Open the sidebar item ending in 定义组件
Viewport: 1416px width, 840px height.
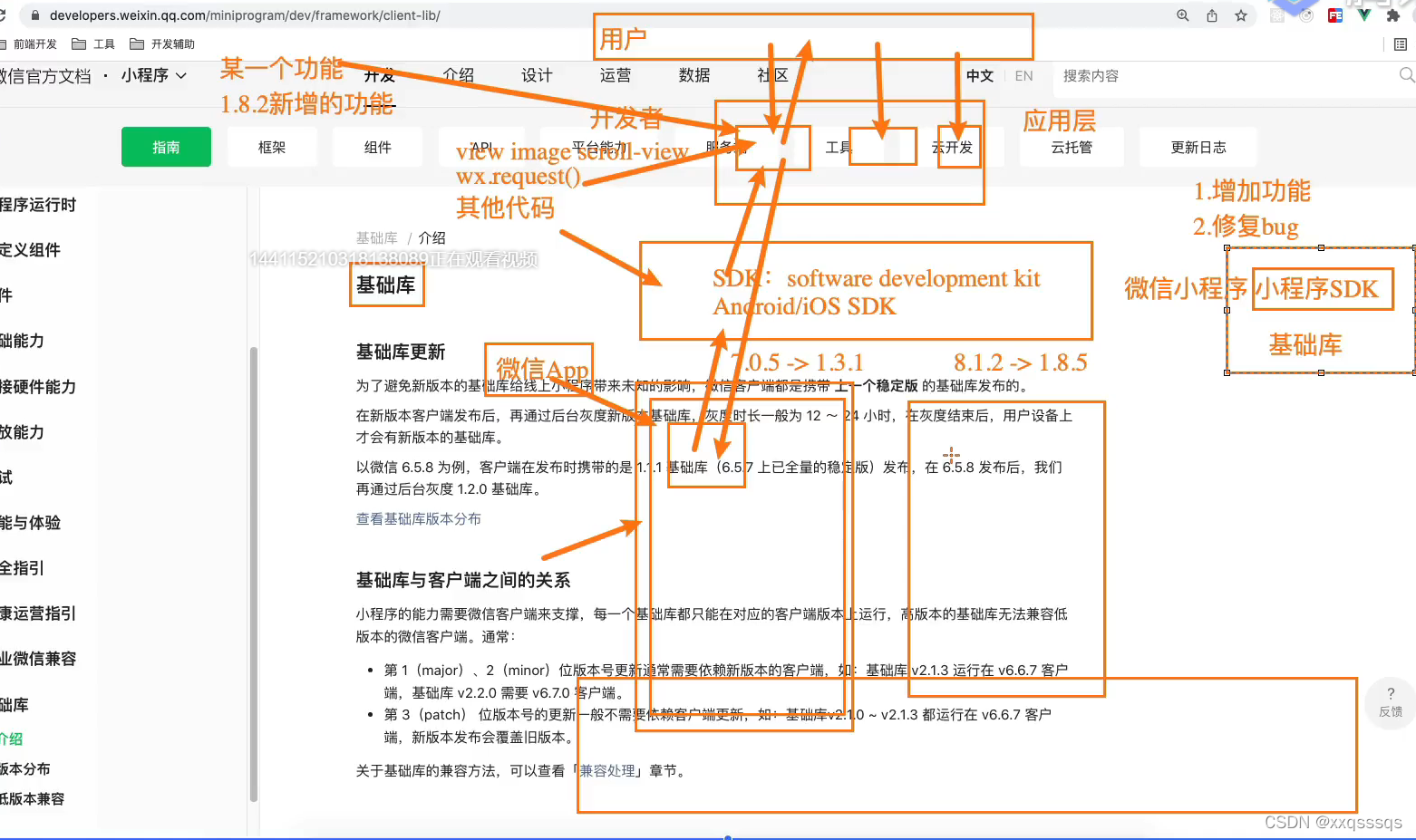click(x=30, y=250)
